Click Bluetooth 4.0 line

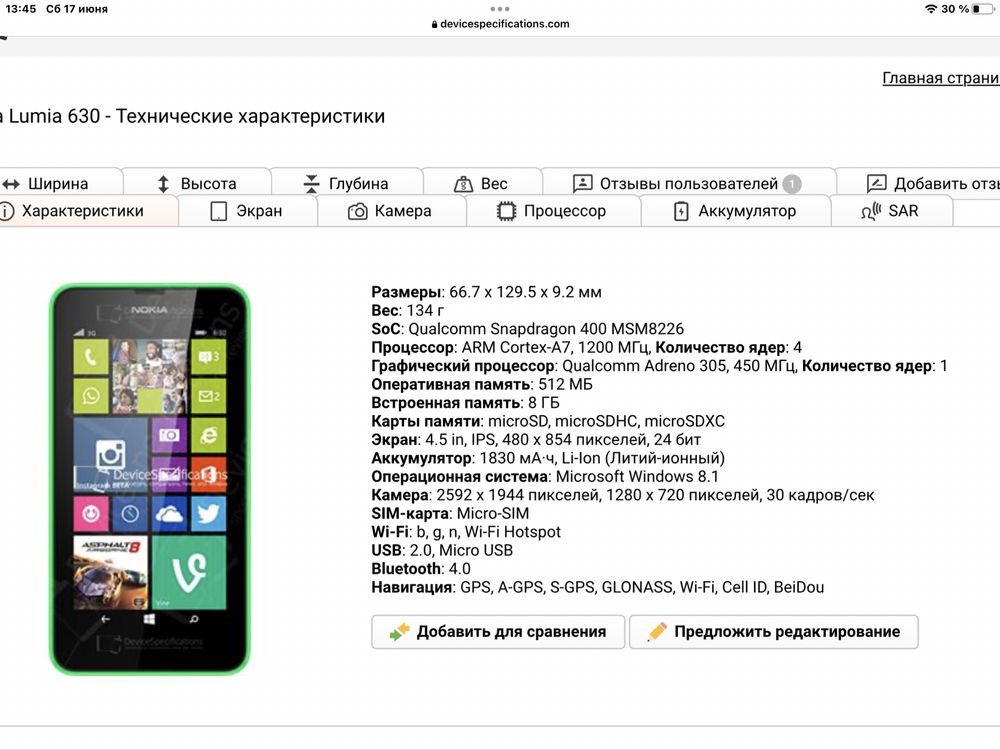tap(421, 570)
